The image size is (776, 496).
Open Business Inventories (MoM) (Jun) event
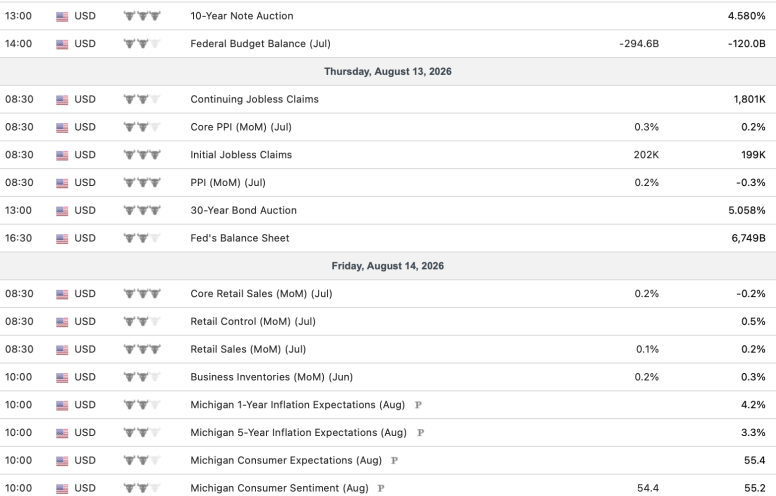coord(272,377)
